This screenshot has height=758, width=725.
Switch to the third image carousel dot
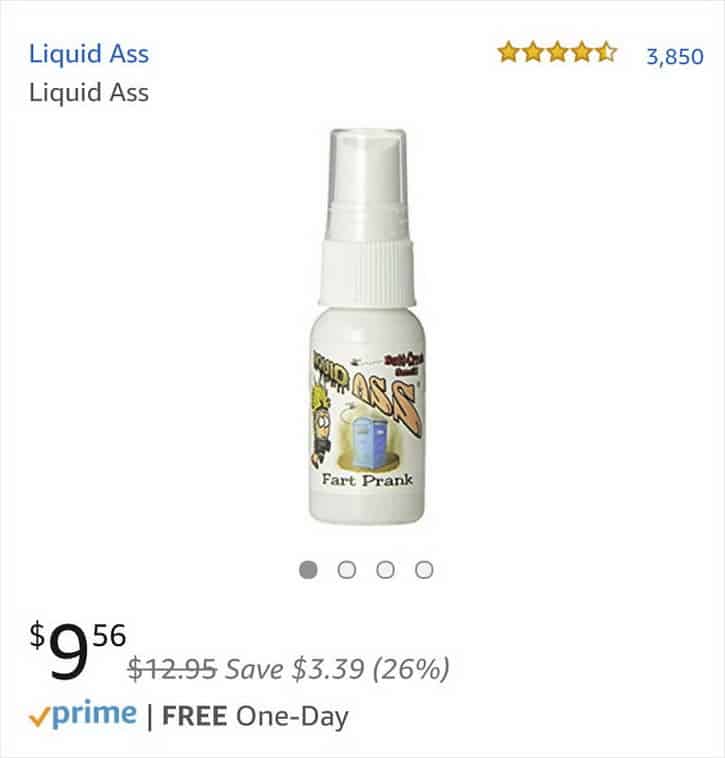[385, 569]
